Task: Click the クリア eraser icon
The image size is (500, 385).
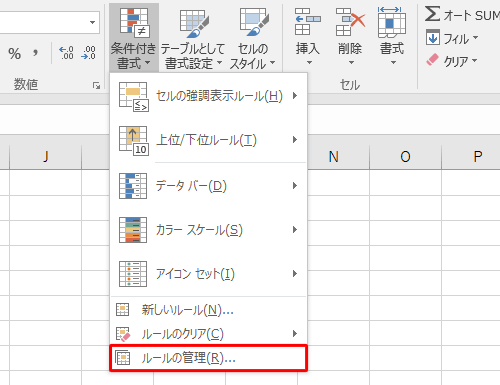Action: 433,60
